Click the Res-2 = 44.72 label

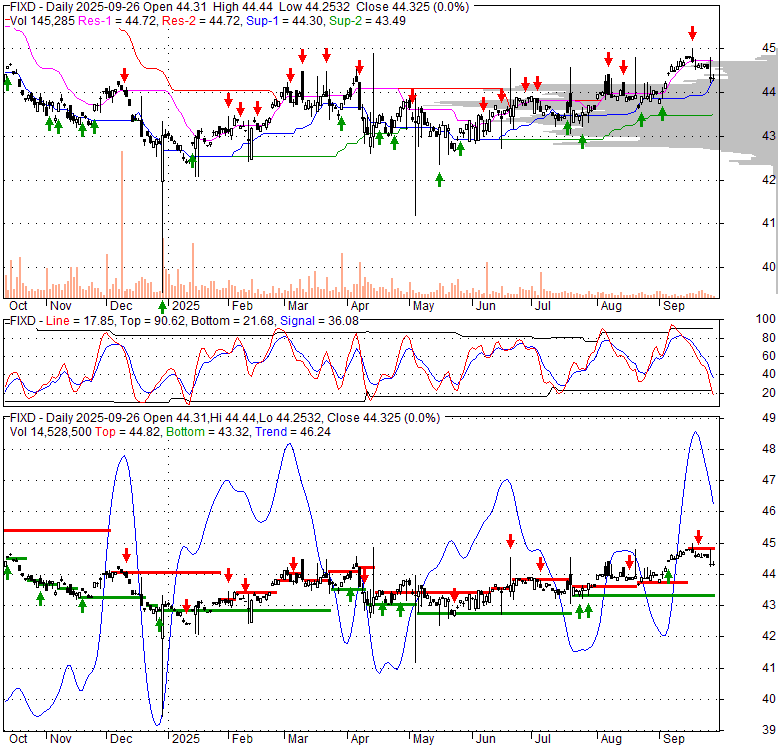point(201,21)
